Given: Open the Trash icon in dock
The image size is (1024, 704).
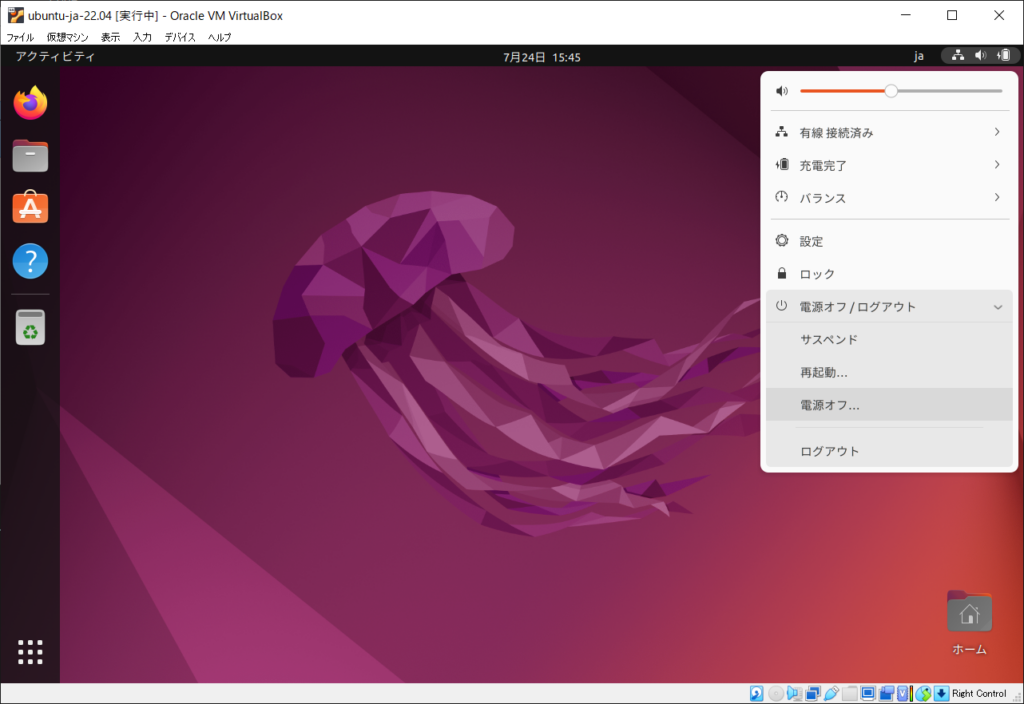Looking at the screenshot, I should point(30,327).
